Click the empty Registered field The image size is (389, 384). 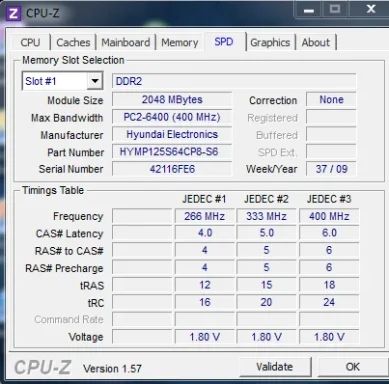pyautogui.click(x=331, y=117)
